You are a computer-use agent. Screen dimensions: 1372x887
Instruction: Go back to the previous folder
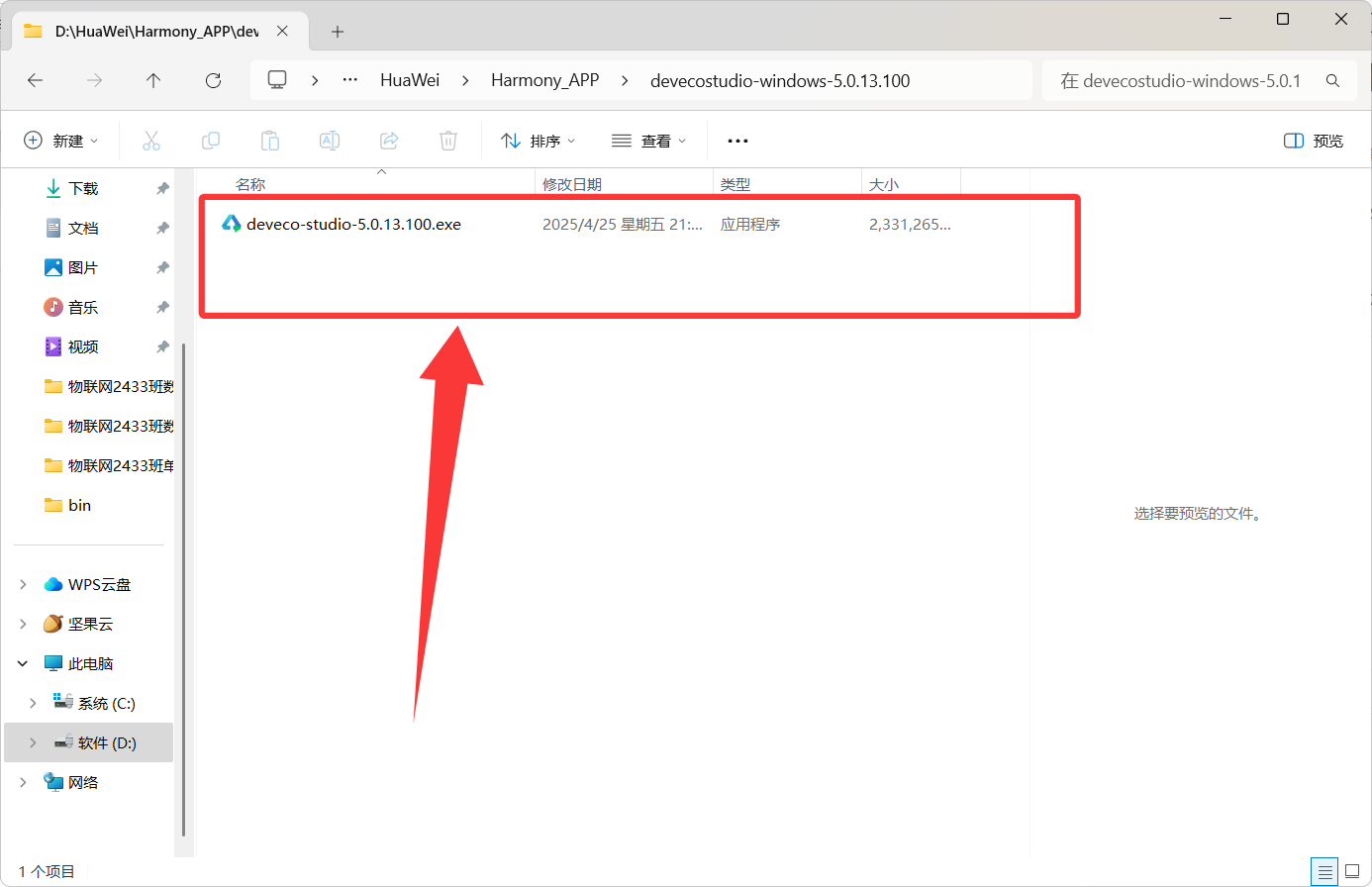[36, 81]
